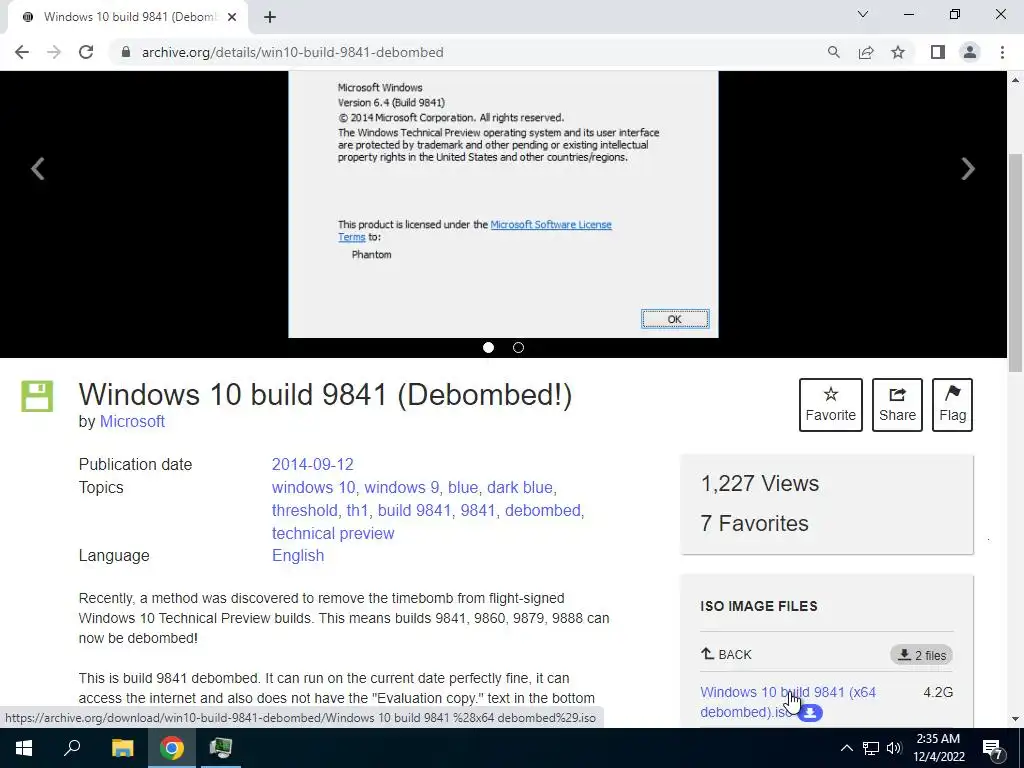Click the scrollbar down arrow
The width and height of the screenshot is (1024, 768).
pyautogui.click(x=1016, y=719)
